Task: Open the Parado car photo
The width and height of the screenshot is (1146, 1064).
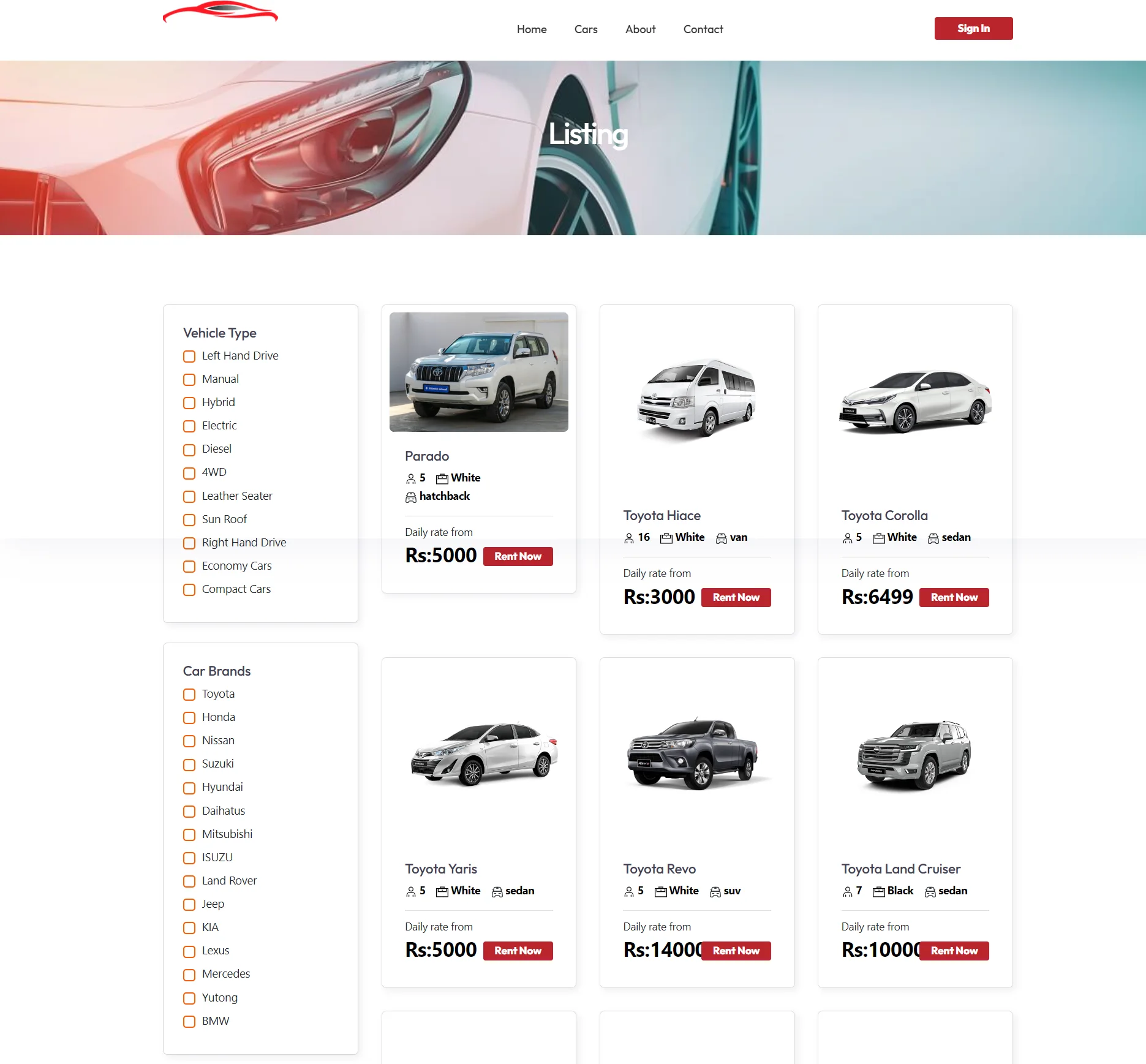Action: pos(478,372)
